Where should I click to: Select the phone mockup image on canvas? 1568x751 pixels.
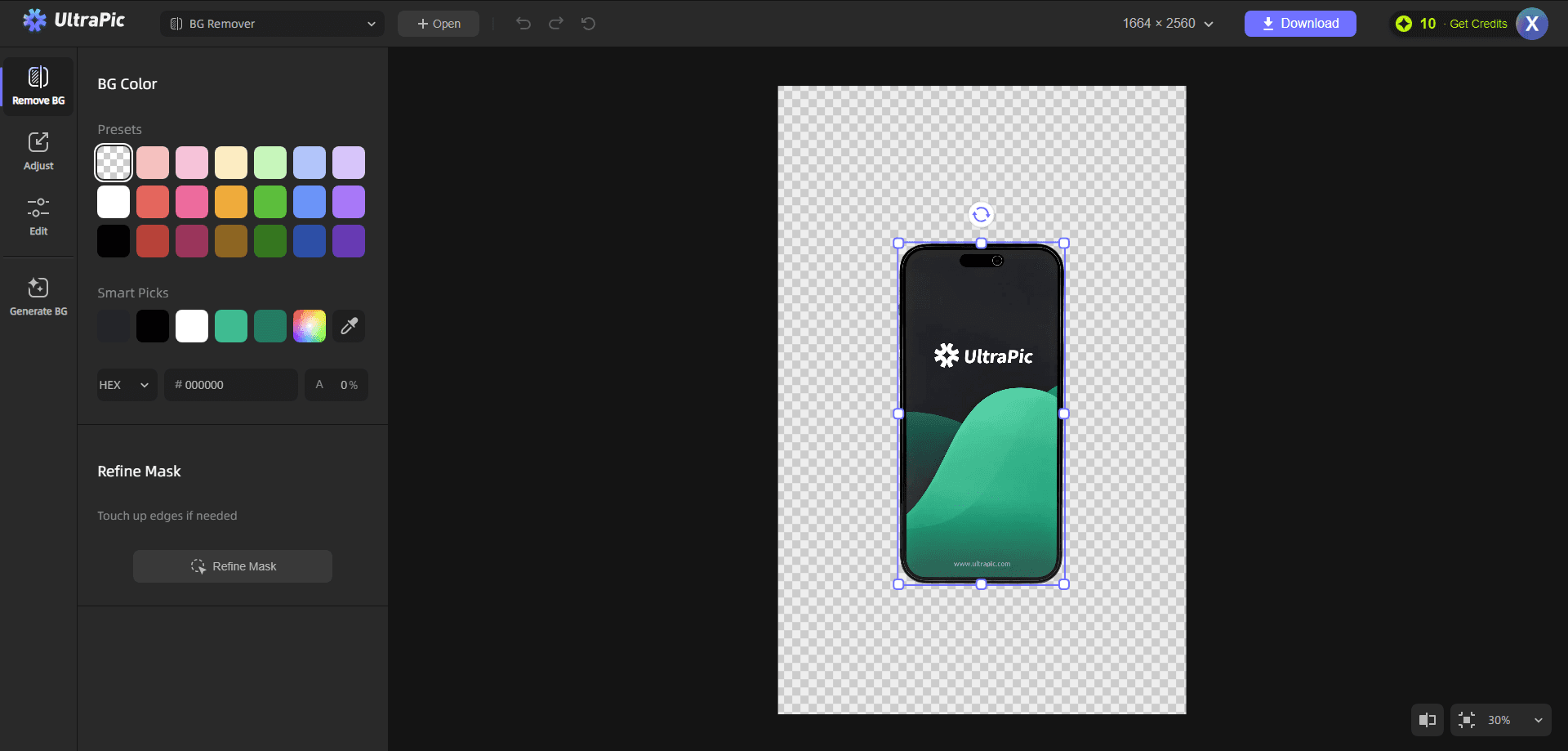click(981, 413)
